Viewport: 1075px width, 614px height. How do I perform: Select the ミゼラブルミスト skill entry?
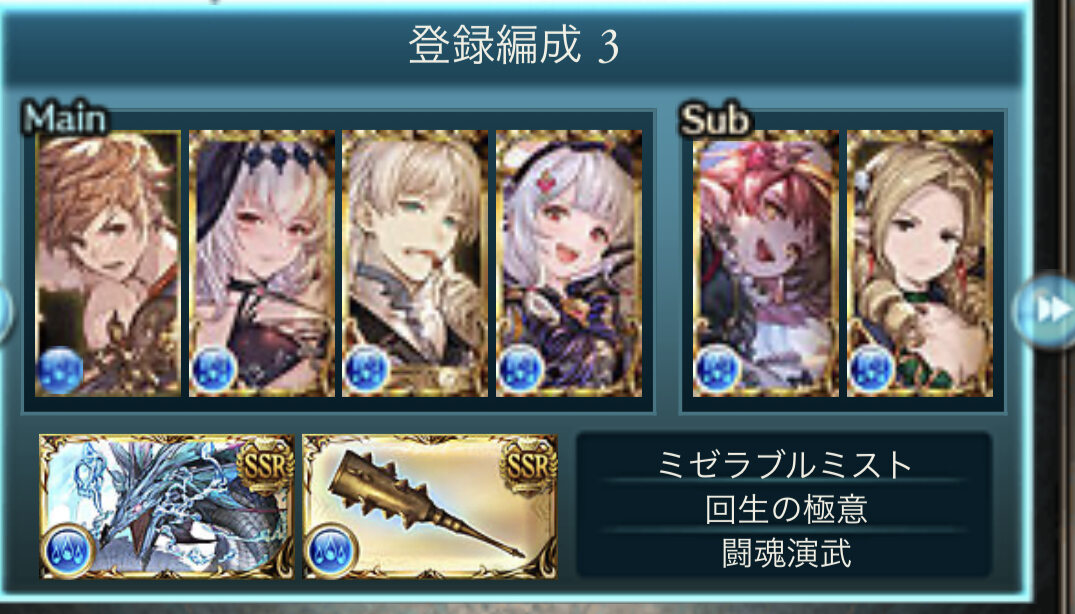pyautogui.click(x=785, y=464)
